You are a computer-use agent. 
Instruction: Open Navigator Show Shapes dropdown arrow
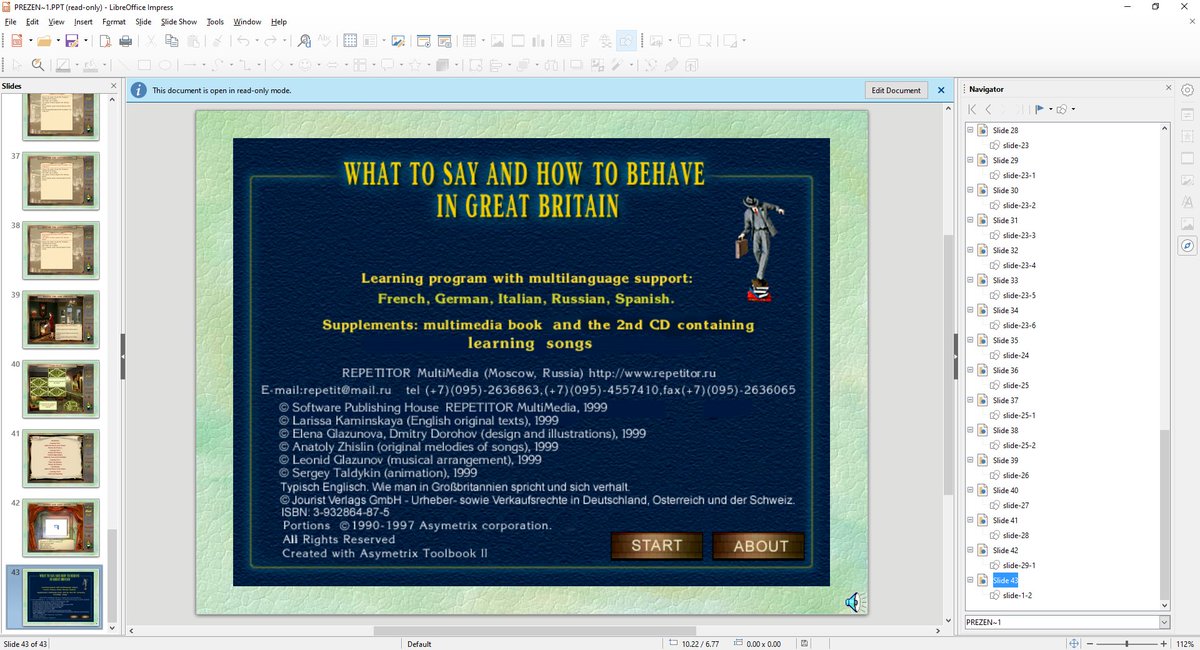[x=1073, y=109]
